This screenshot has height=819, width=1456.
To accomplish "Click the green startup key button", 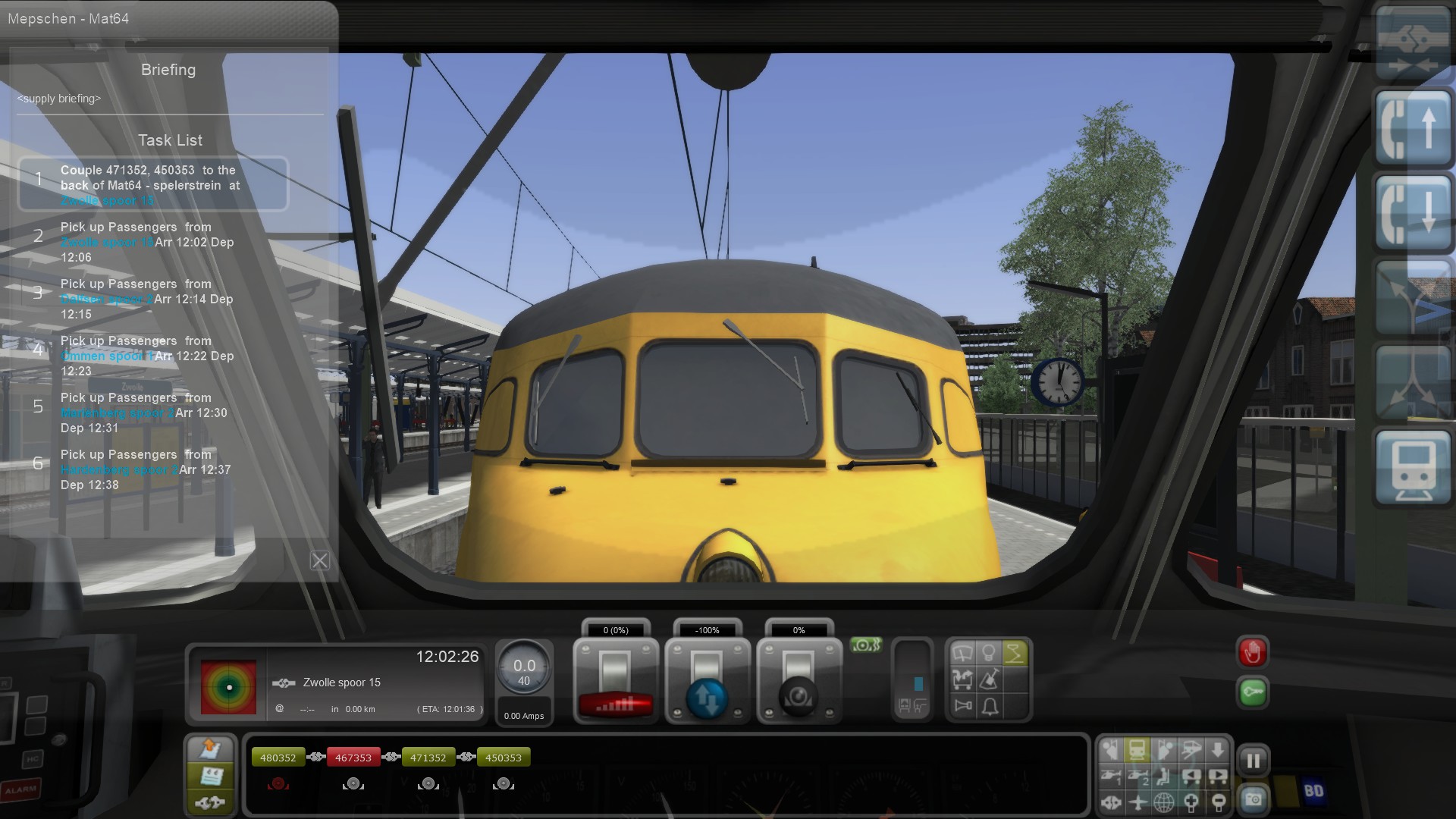I will pyautogui.click(x=1252, y=692).
